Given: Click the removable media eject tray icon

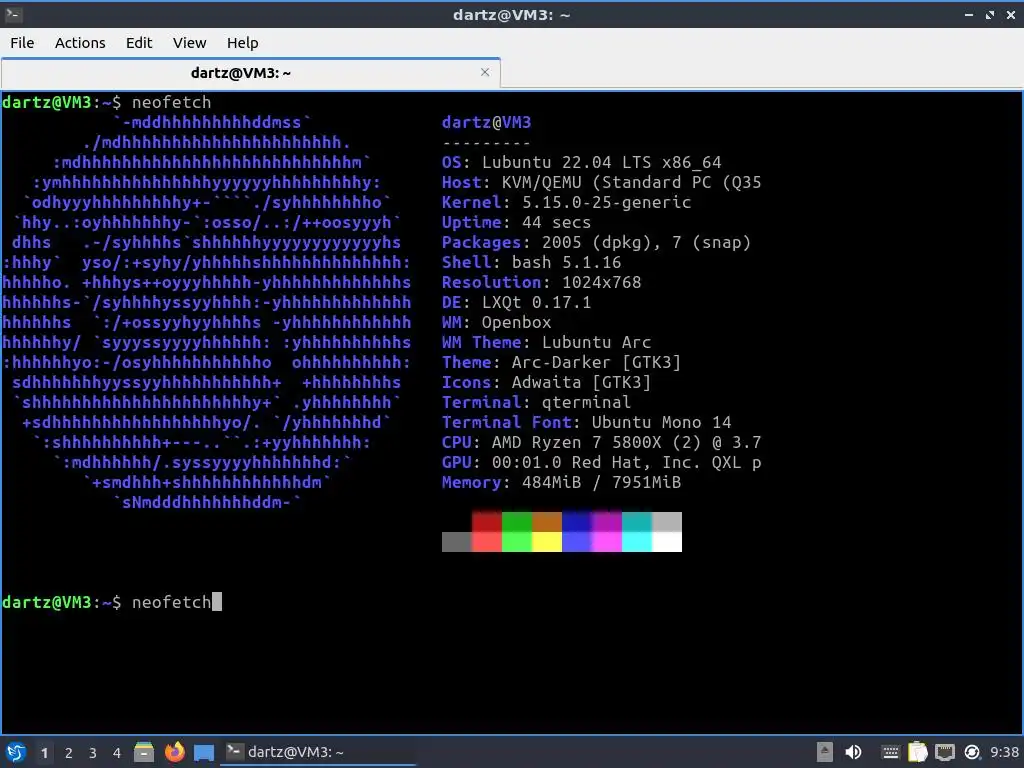Looking at the screenshot, I should [825, 752].
